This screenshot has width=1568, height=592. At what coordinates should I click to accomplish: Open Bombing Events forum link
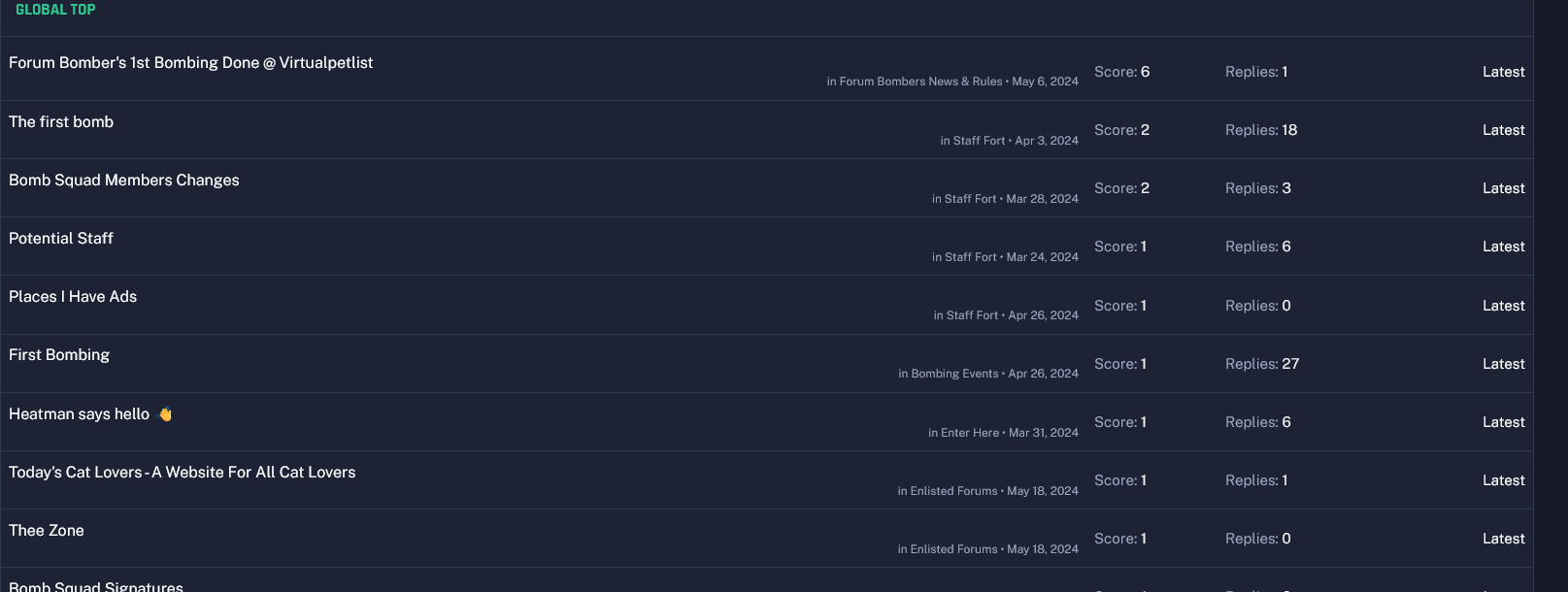(954, 374)
